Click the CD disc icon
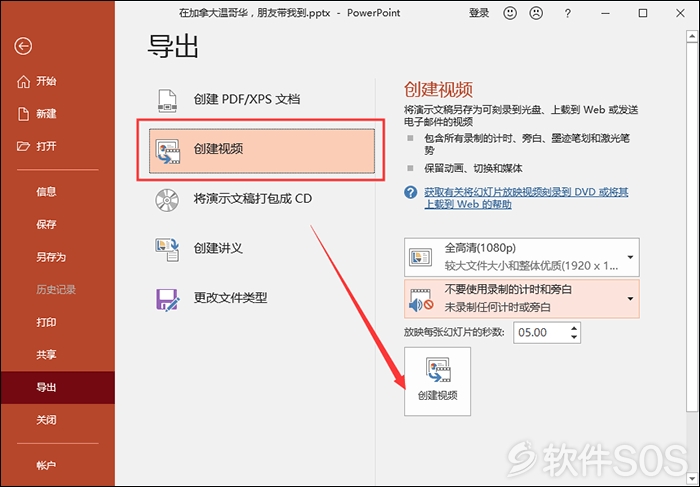The width and height of the screenshot is (700, 487). coord(167,200)
